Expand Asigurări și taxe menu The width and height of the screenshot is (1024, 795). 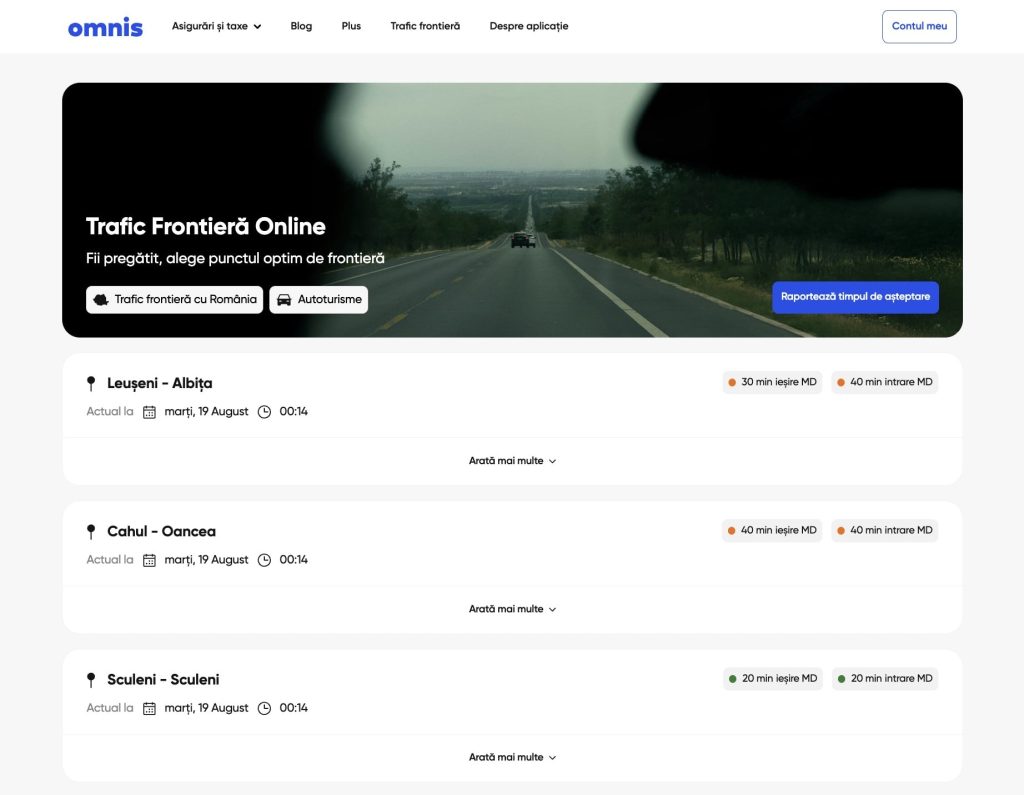click(x=216, y=26)
